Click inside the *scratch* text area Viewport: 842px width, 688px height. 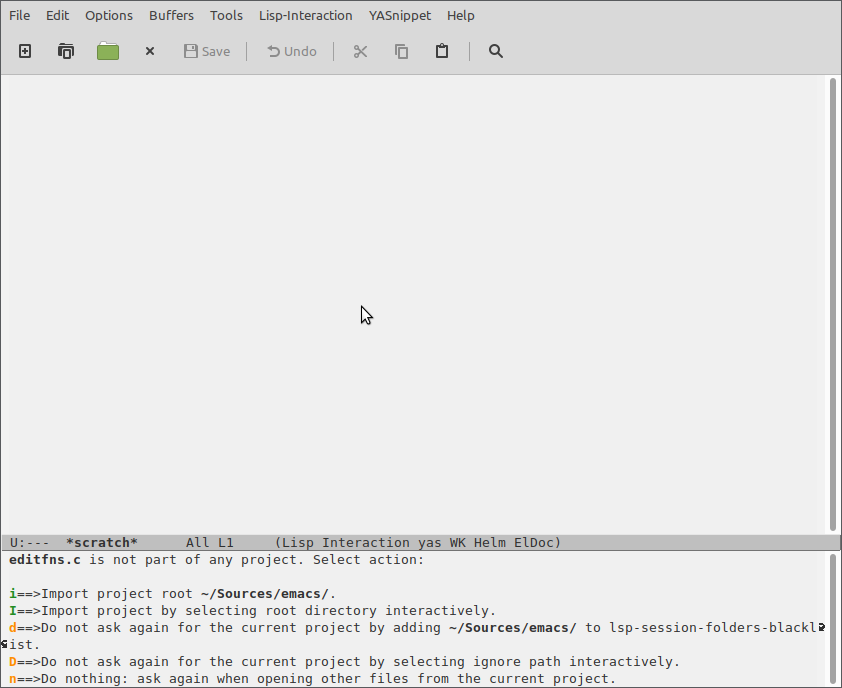(x=413, y=304)
